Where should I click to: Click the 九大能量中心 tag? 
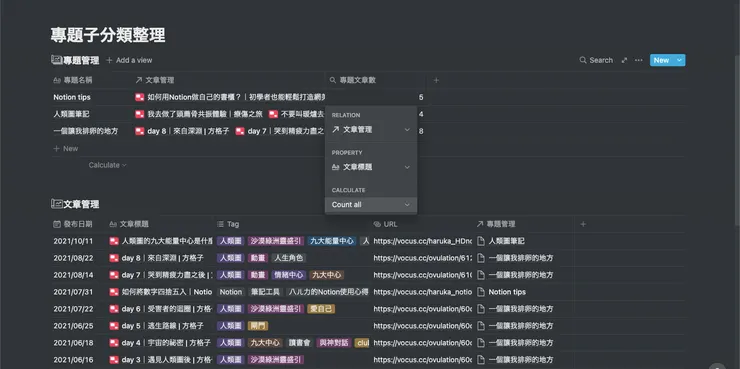(332, 241)
